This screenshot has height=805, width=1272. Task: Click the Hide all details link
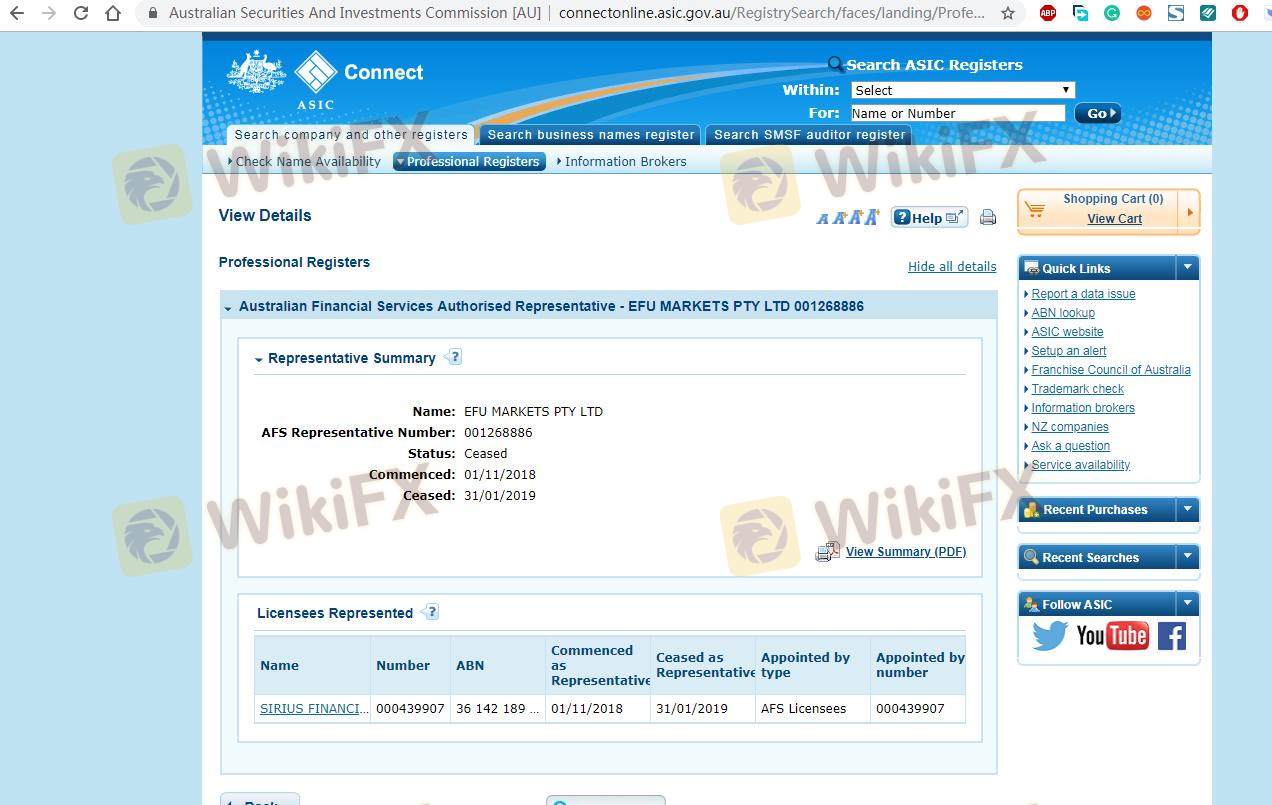tap(951, 267)
